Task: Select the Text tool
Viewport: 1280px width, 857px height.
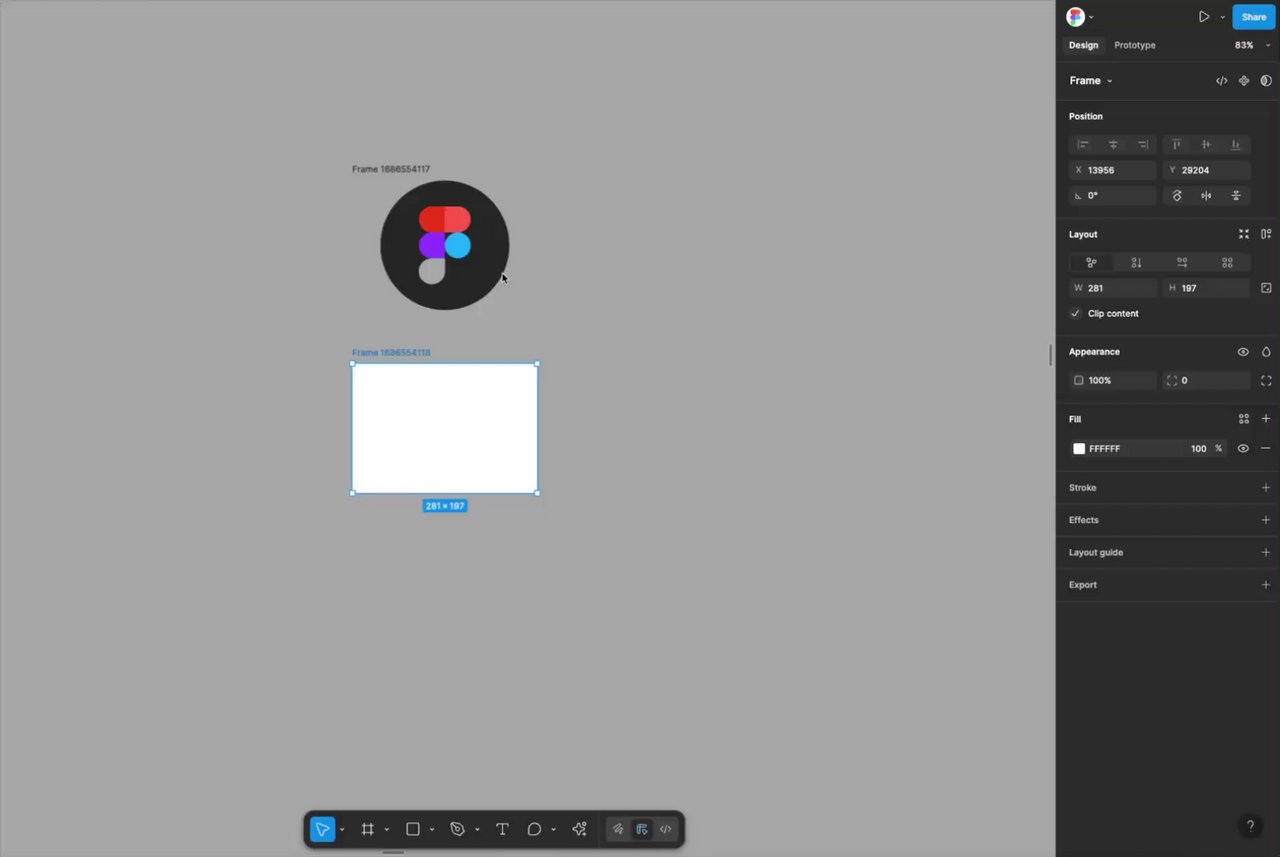Action: pyautogui.click(x=502, y=829)
